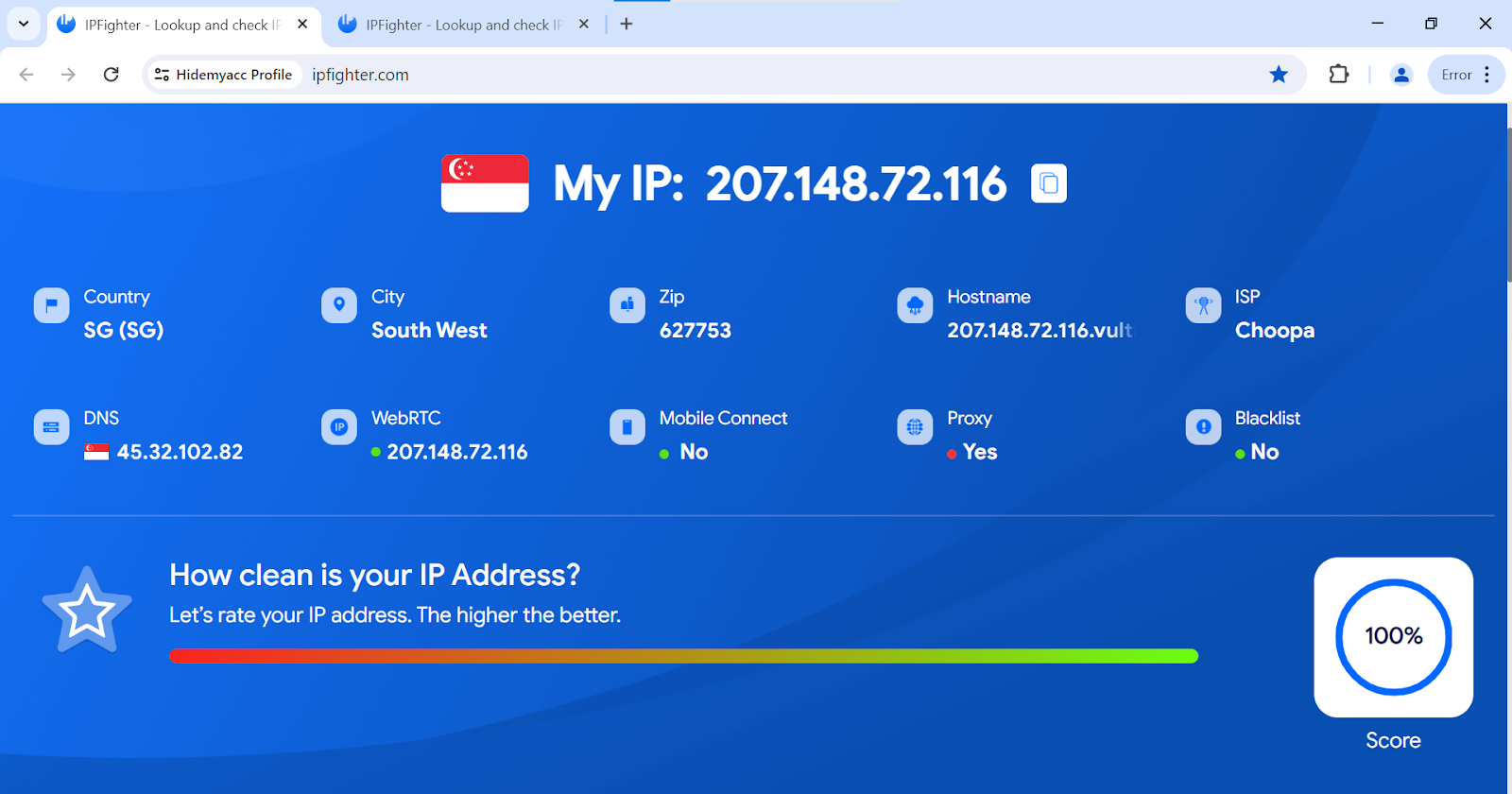The width and height of the screenshot is (1512, 794).
Task: Click the 100% score circle
Action: coord(1394,637)
